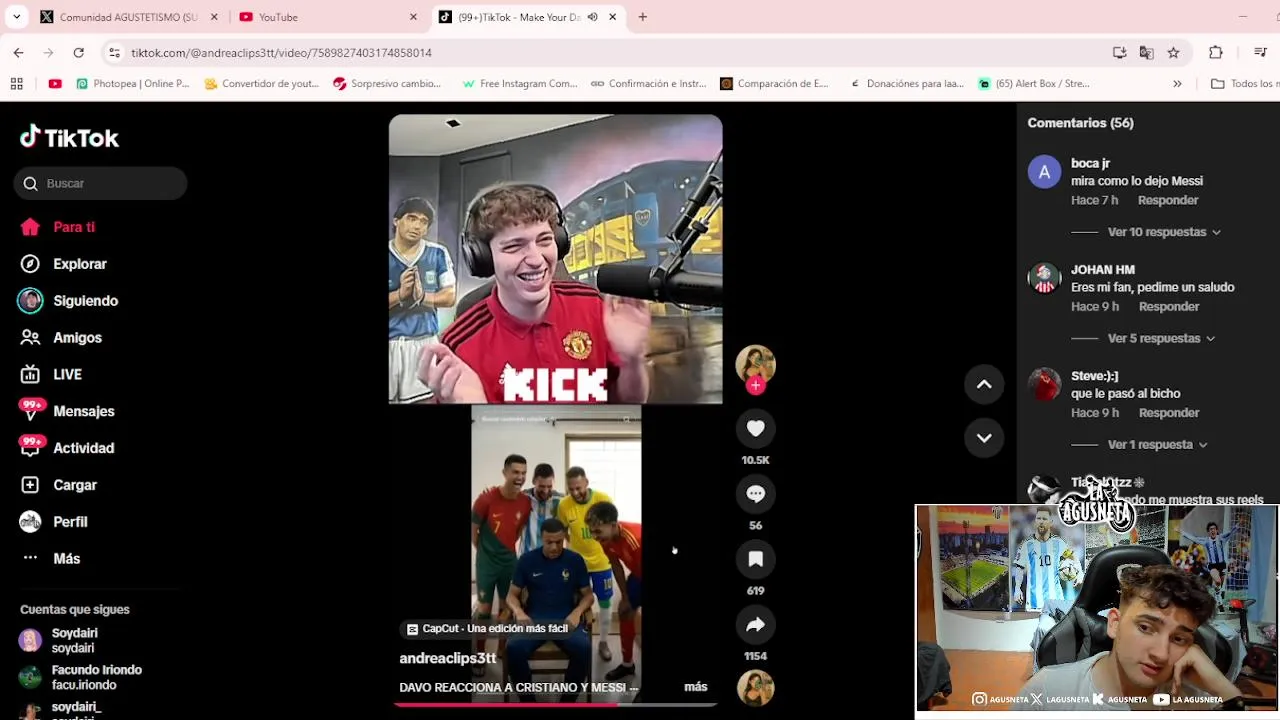This screenshot has height=720, width=1280.
Task: Open a new browser tab
Action: click(643, 17)
